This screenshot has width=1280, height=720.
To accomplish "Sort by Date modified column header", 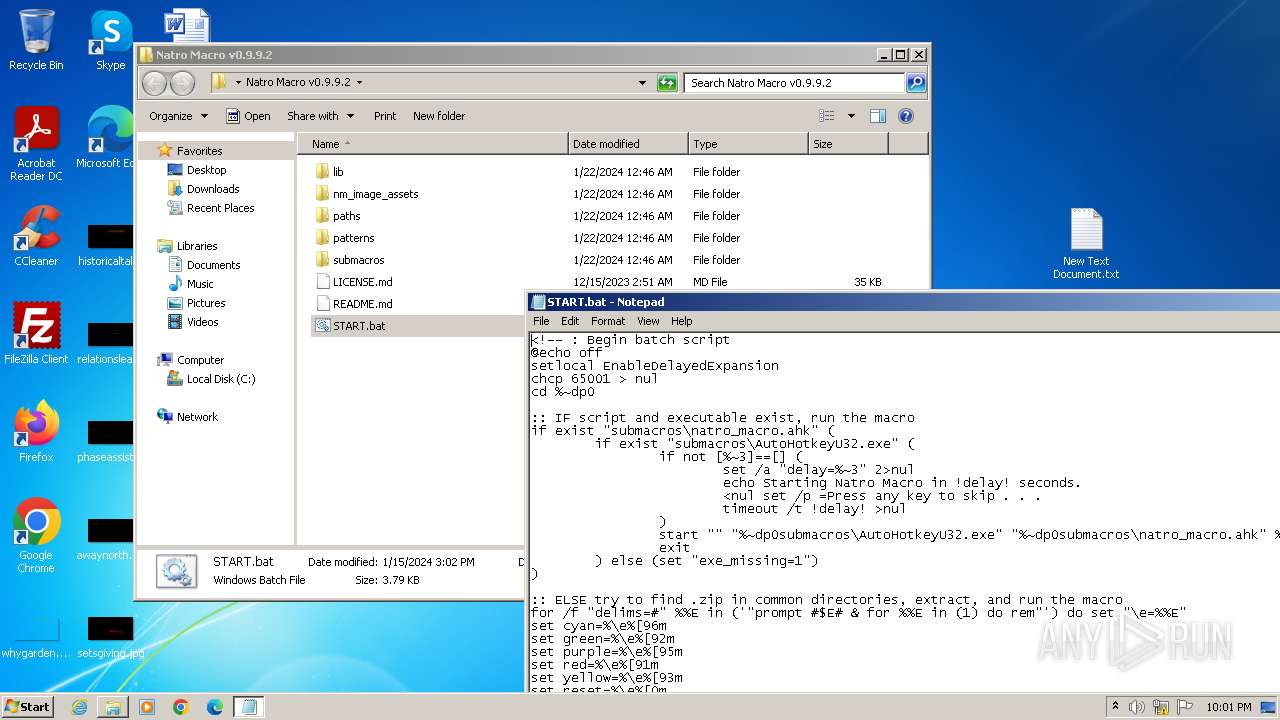I will point(628,144).
